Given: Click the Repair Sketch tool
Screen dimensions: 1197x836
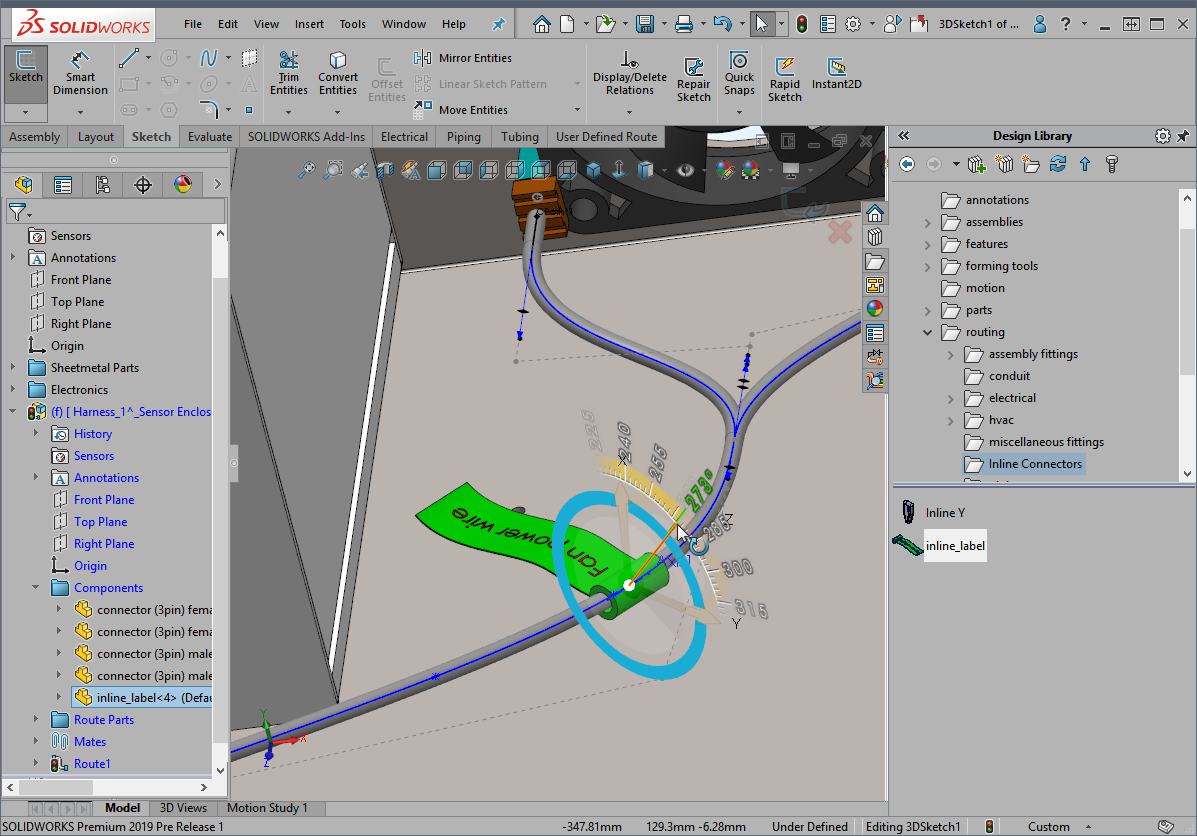Looking at the screenshot, I should pos(693,79).
